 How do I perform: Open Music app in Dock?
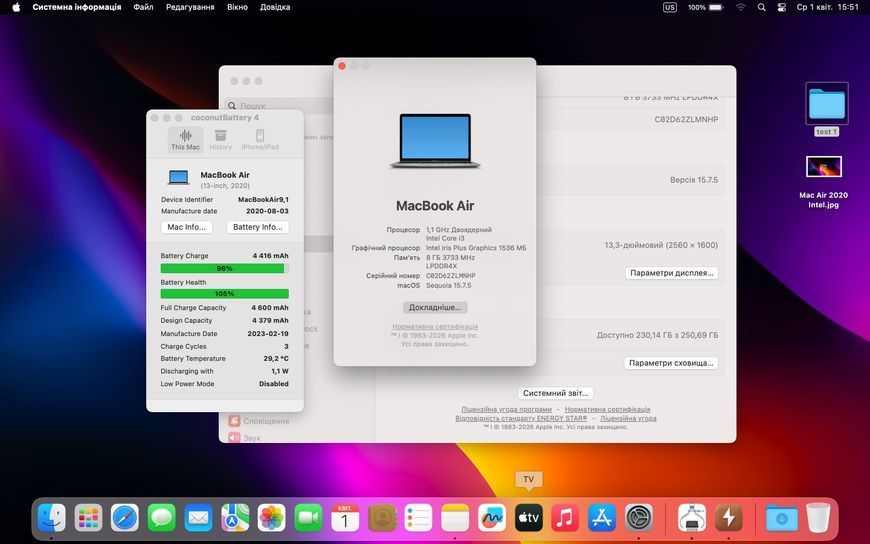pos(565,517)
